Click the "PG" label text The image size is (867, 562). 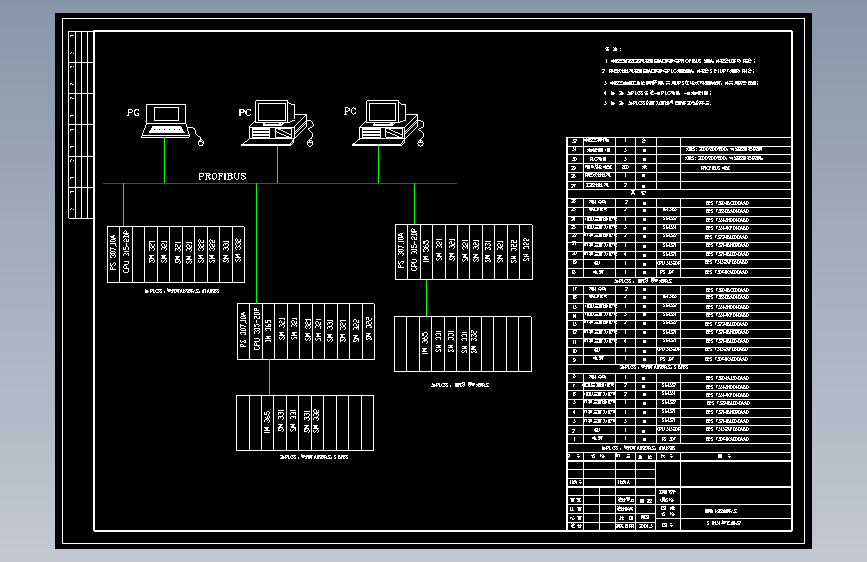133,112
